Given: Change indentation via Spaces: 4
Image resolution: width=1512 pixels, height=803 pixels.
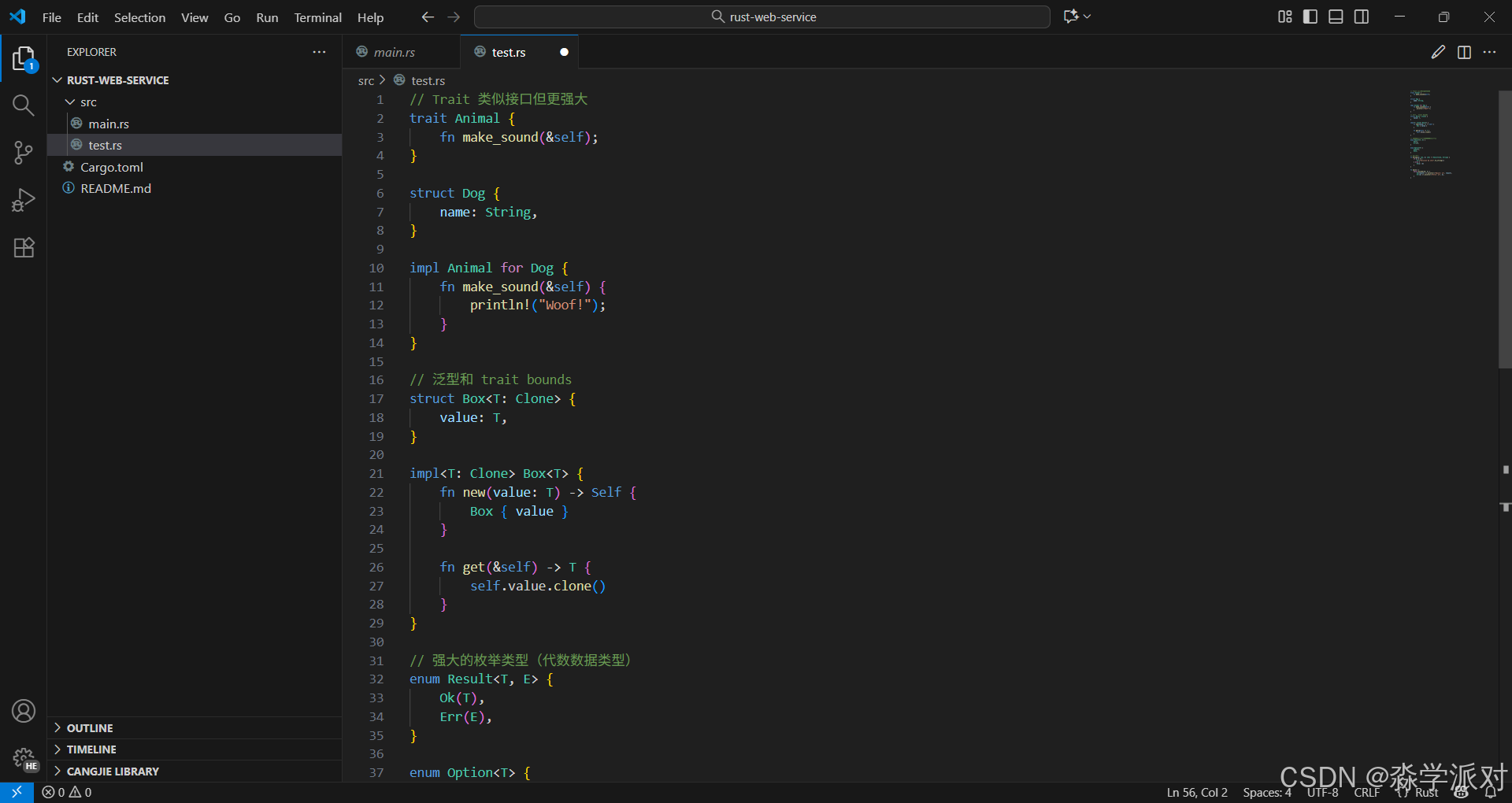Looking at the screenshot, I should [1267, 792].
